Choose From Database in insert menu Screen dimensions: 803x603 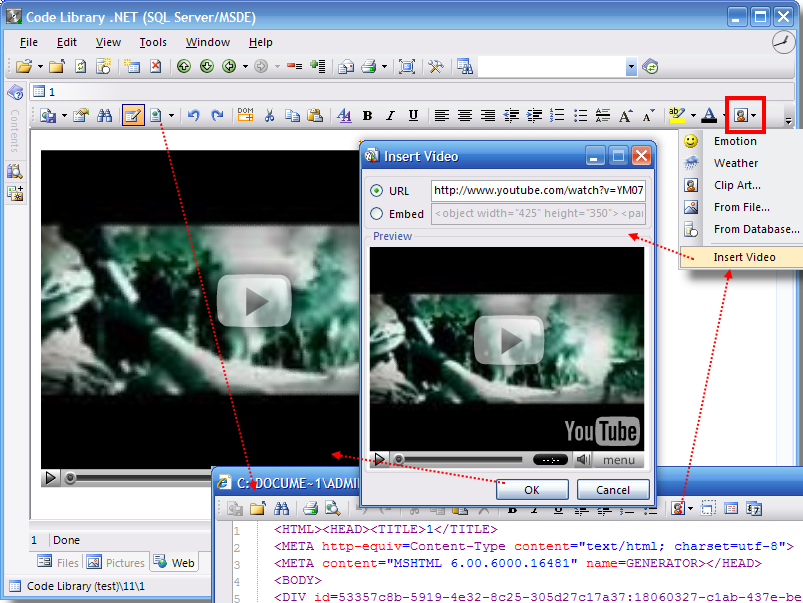point(742,229)
